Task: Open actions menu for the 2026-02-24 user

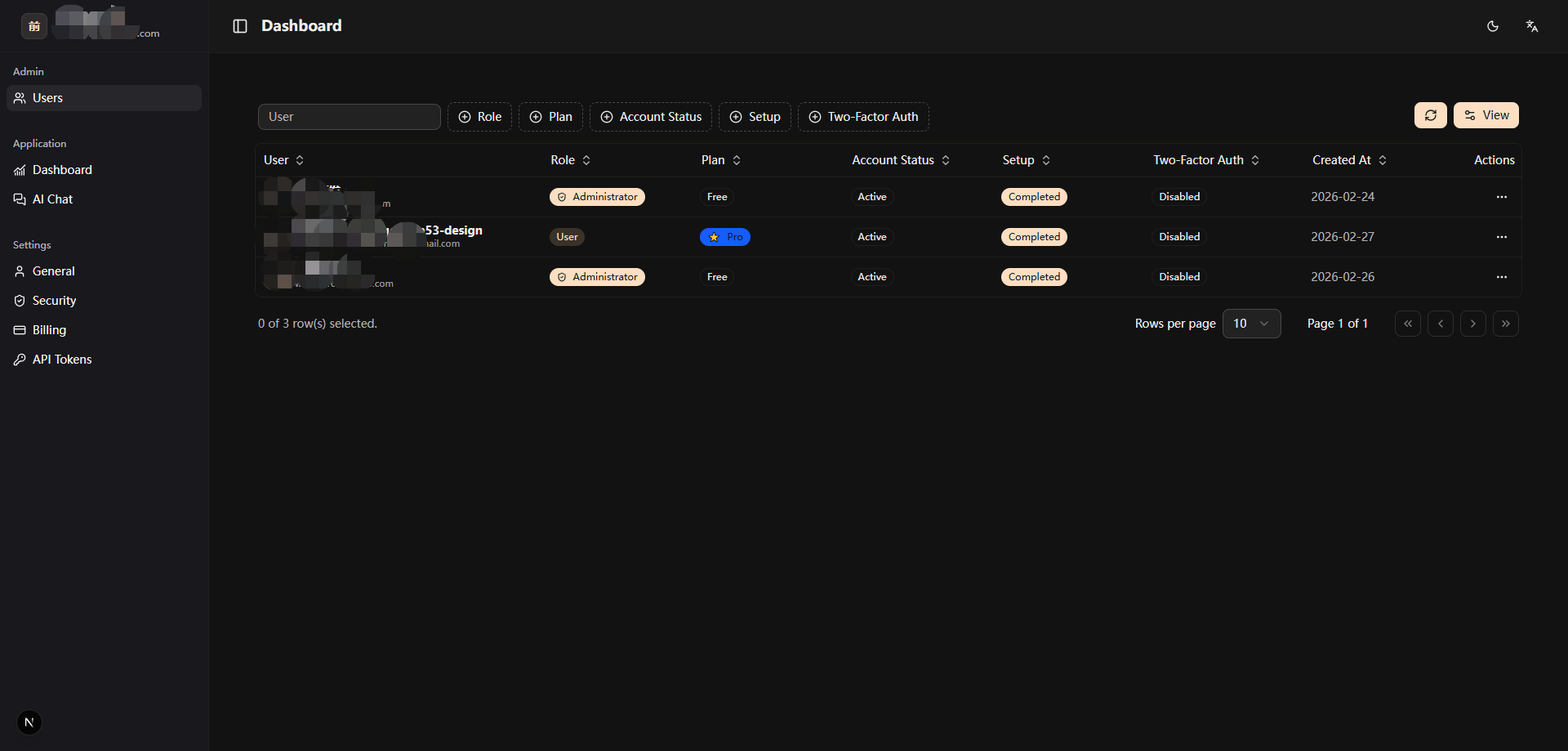Action: tap(1501, 197)
